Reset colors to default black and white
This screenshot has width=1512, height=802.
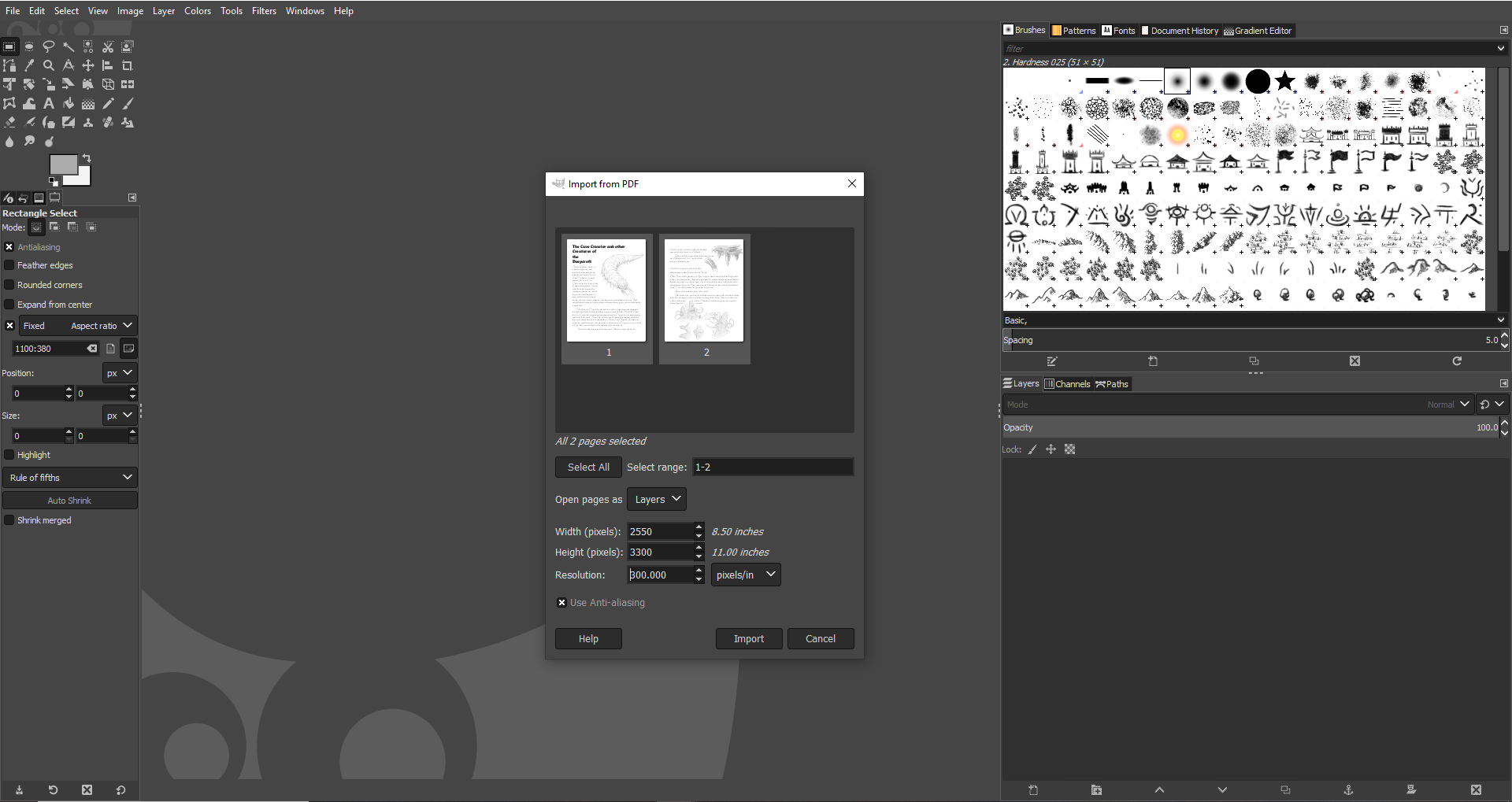tap(54, 182)
